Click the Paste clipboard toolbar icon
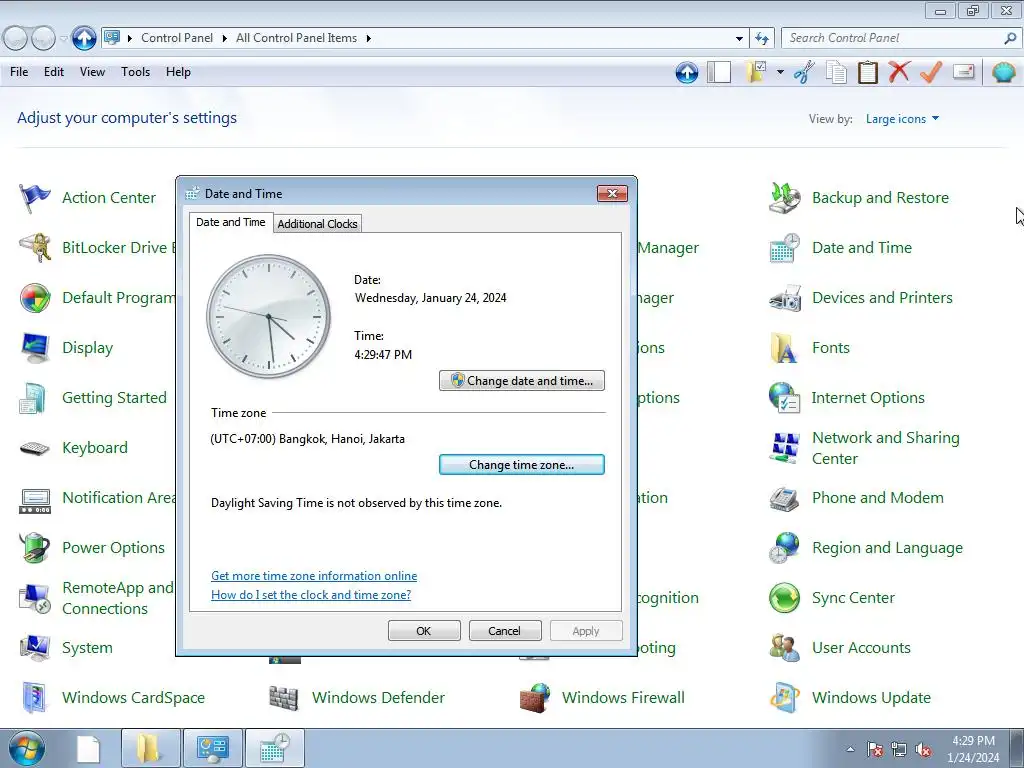 point(868,72)
